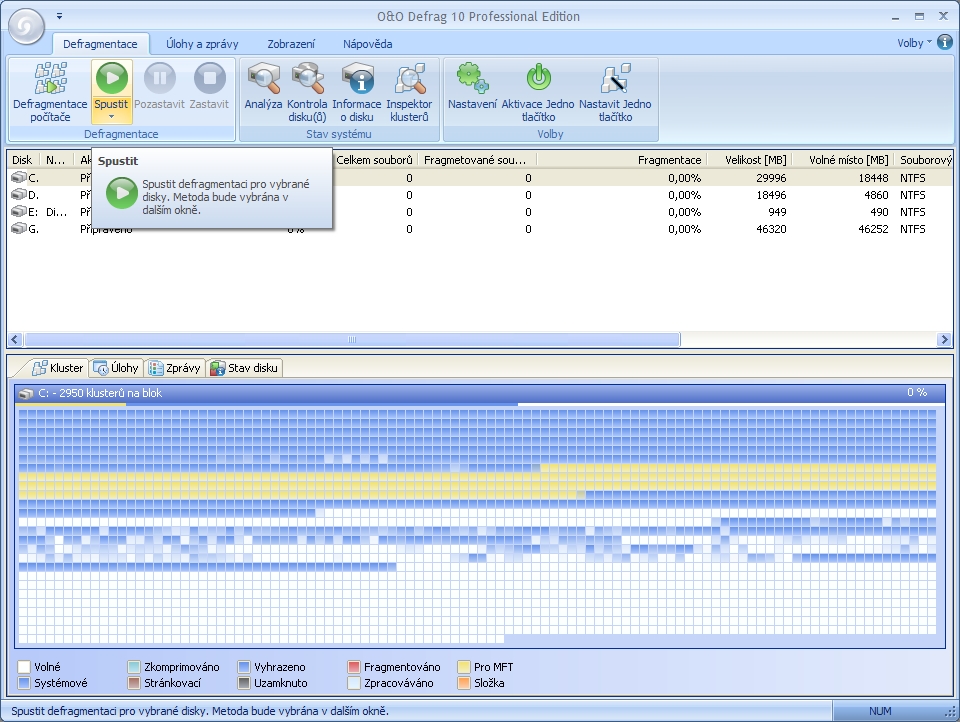This screenshot has width=960, height=722.
Task: Click the Stránkovací legend color swatch
Action: click(134, 683)
